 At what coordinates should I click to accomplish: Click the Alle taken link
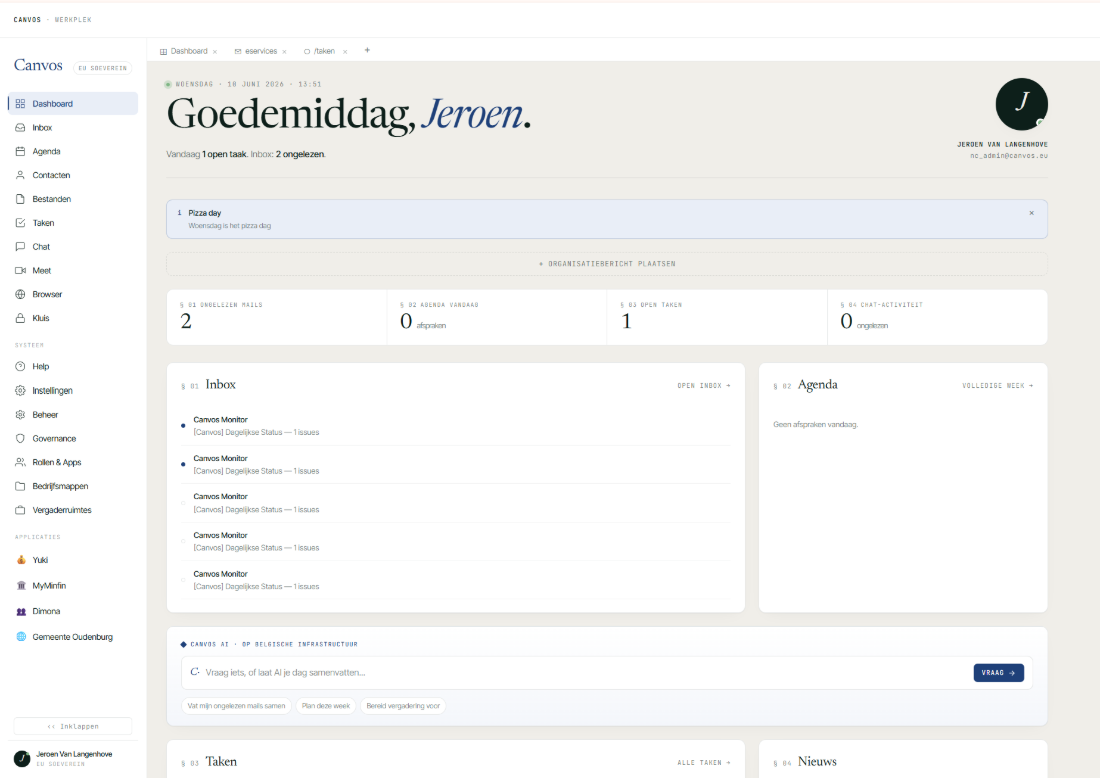(704, 763)
